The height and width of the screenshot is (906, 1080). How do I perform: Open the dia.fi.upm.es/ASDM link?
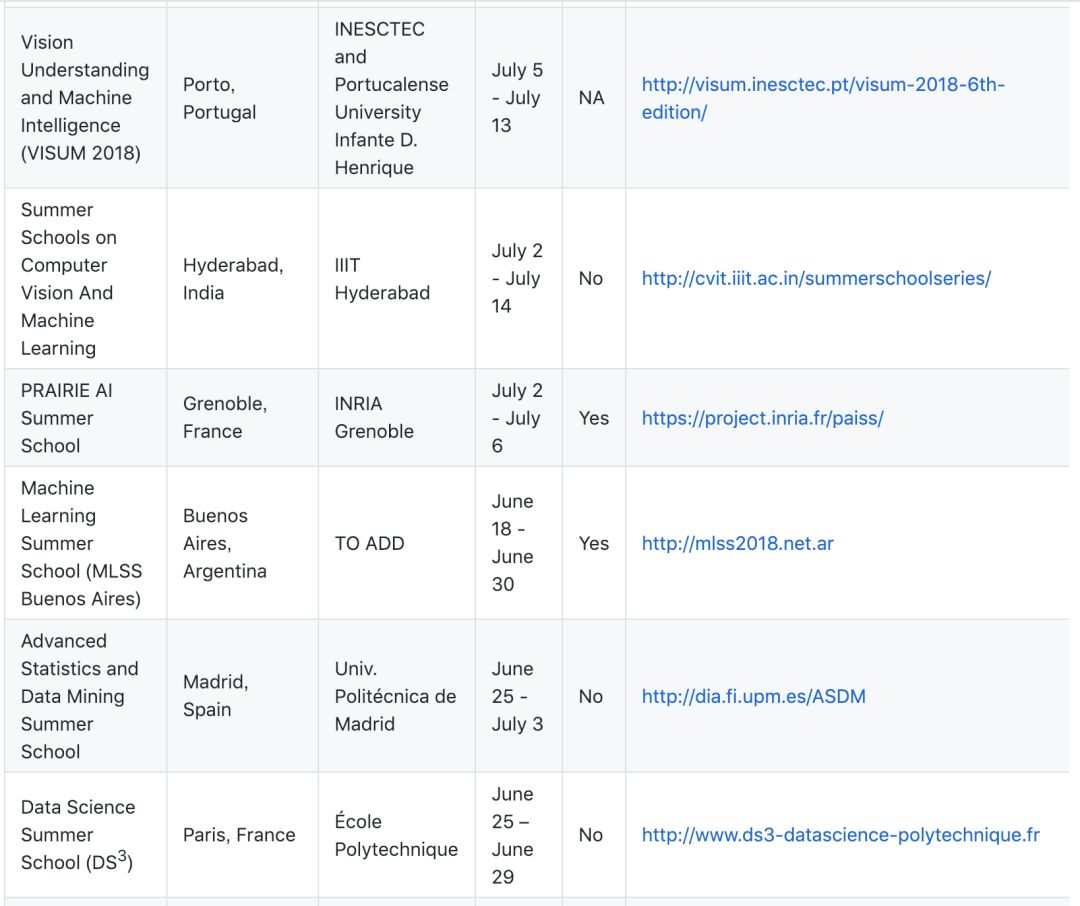tap(753, 696)
